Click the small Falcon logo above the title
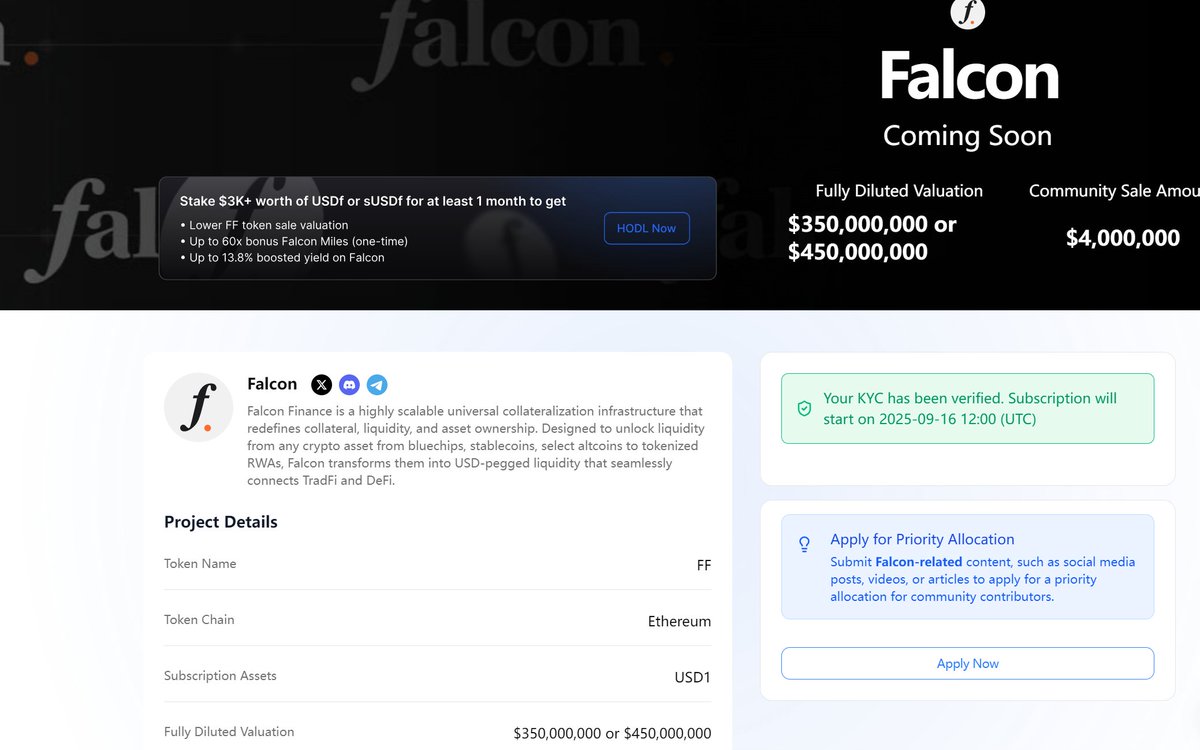The height and width of the screenshot is (750, 1200). (968, 13)
